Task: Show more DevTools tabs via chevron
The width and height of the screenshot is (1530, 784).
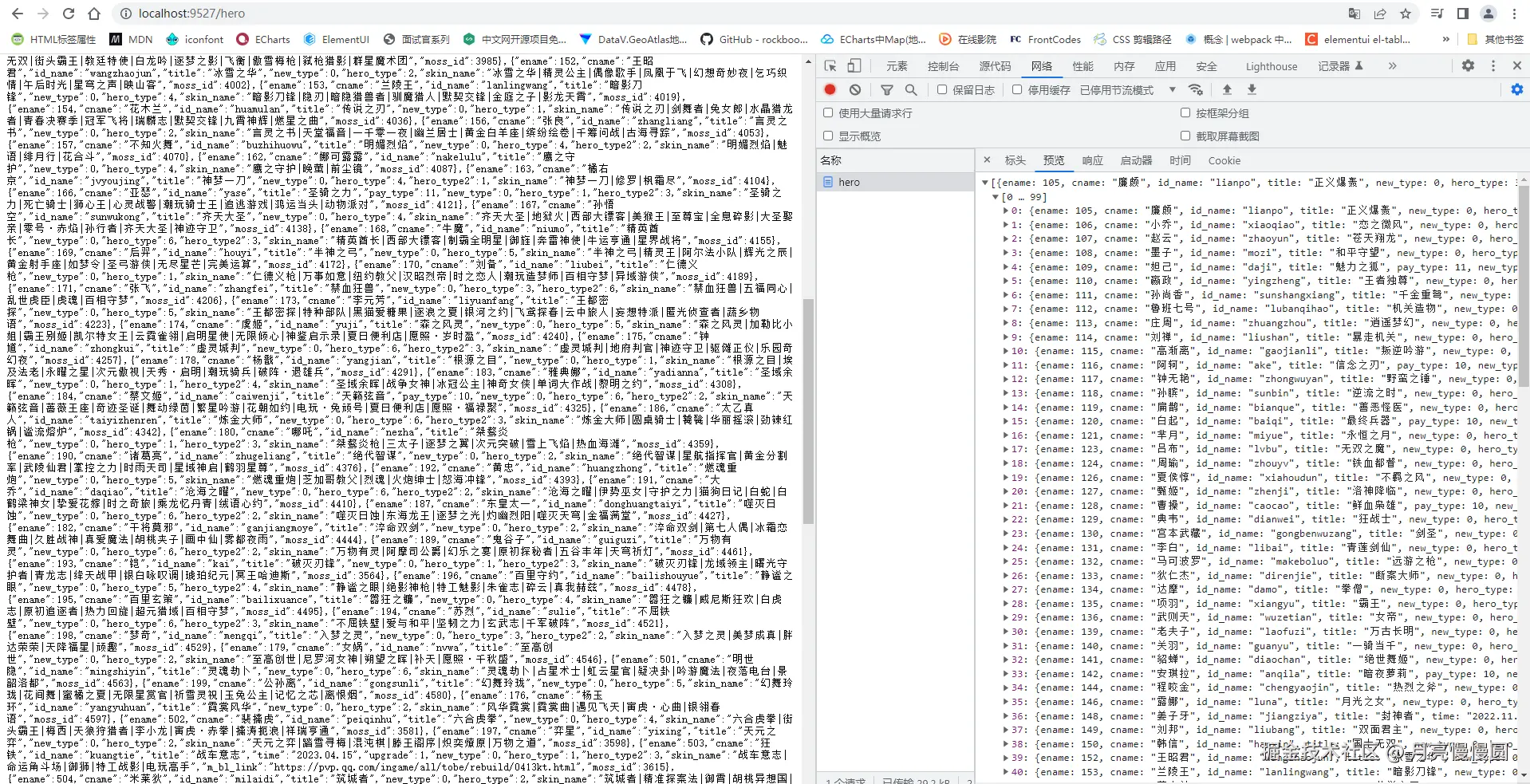Action: (1392, 66)
